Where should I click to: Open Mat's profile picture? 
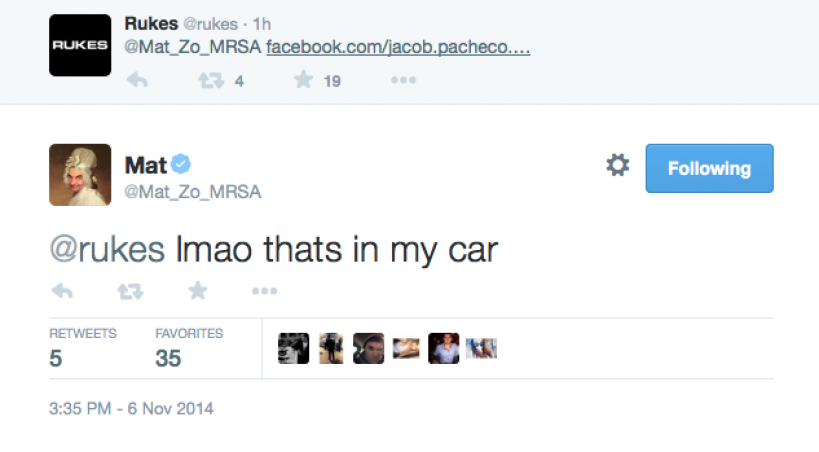click(80, 174)
